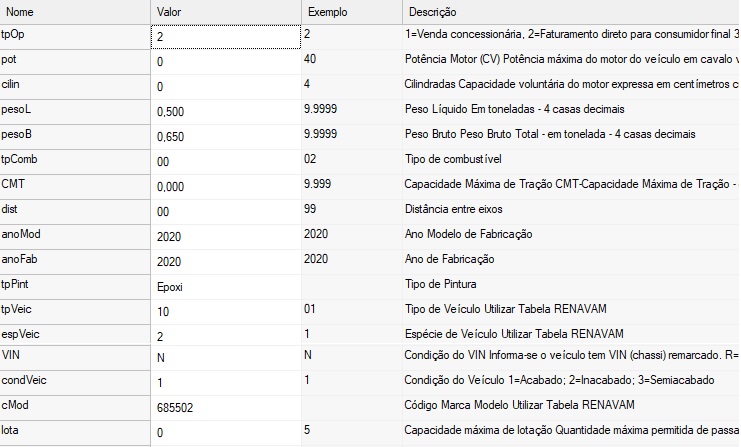Edit the espVeic value cell

tap(225, 335)
